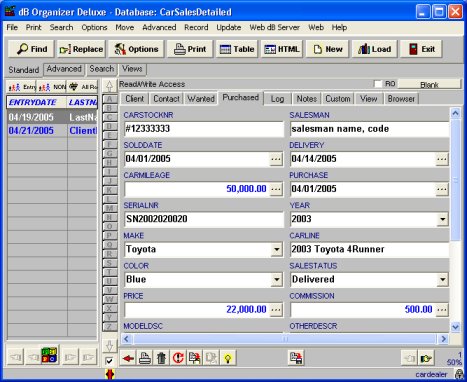Open the Web dB Server menu

(274, 27)
